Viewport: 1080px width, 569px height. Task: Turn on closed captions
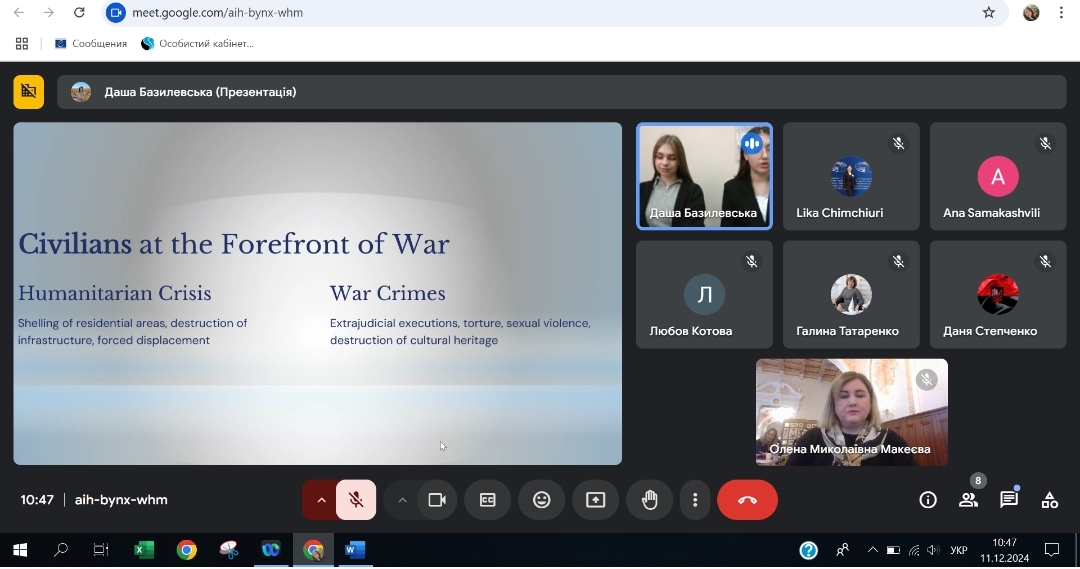(487, 500)
